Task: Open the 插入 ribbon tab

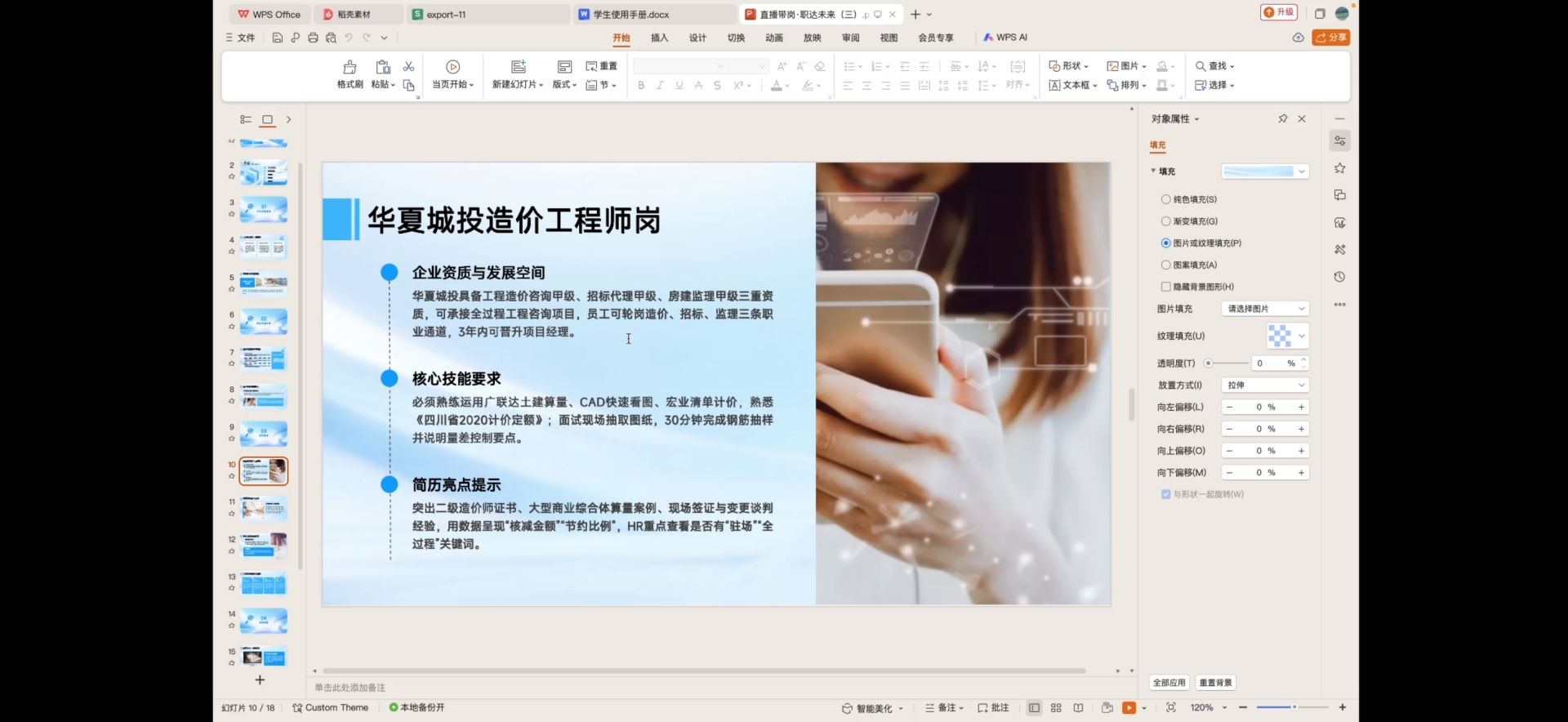Action: click(x=659, y=38)
